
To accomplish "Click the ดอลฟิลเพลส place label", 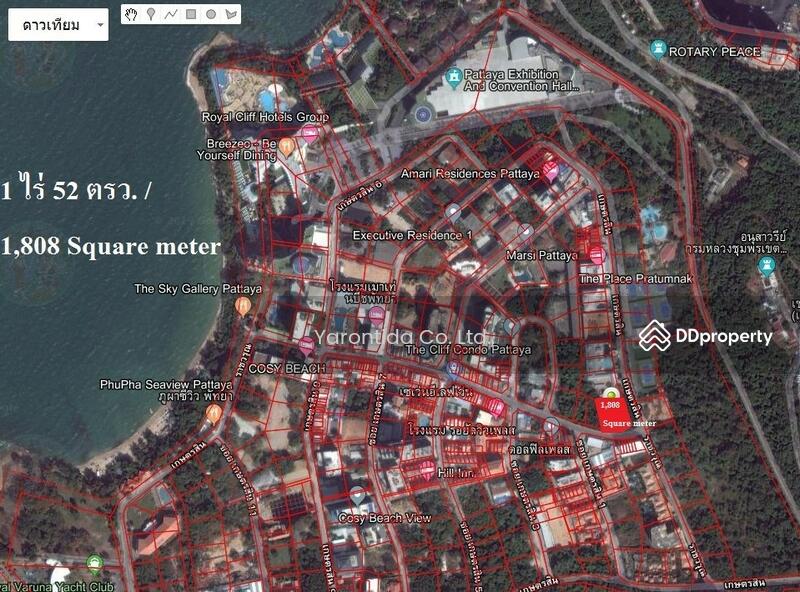I will tap(540, 450).
